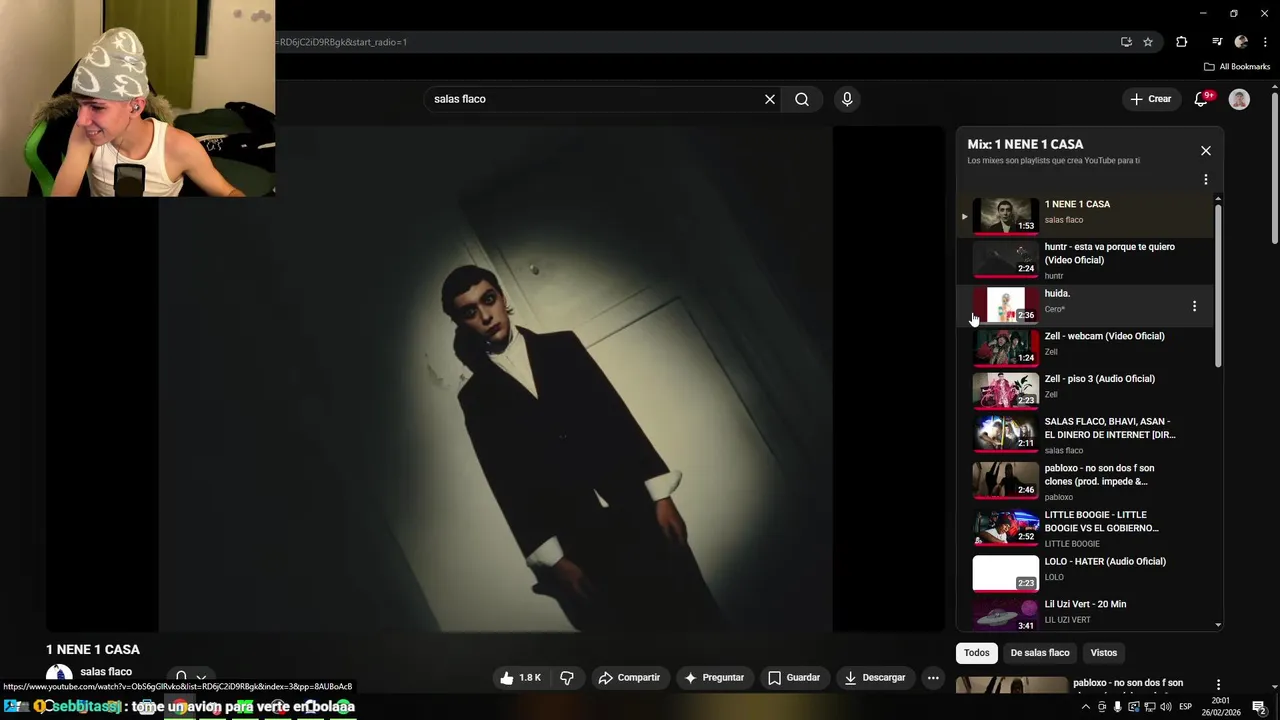Open the Chrome extensions puzzle icon
The width and height of the screenshot is (1280, 720).
click(1182, 42)
